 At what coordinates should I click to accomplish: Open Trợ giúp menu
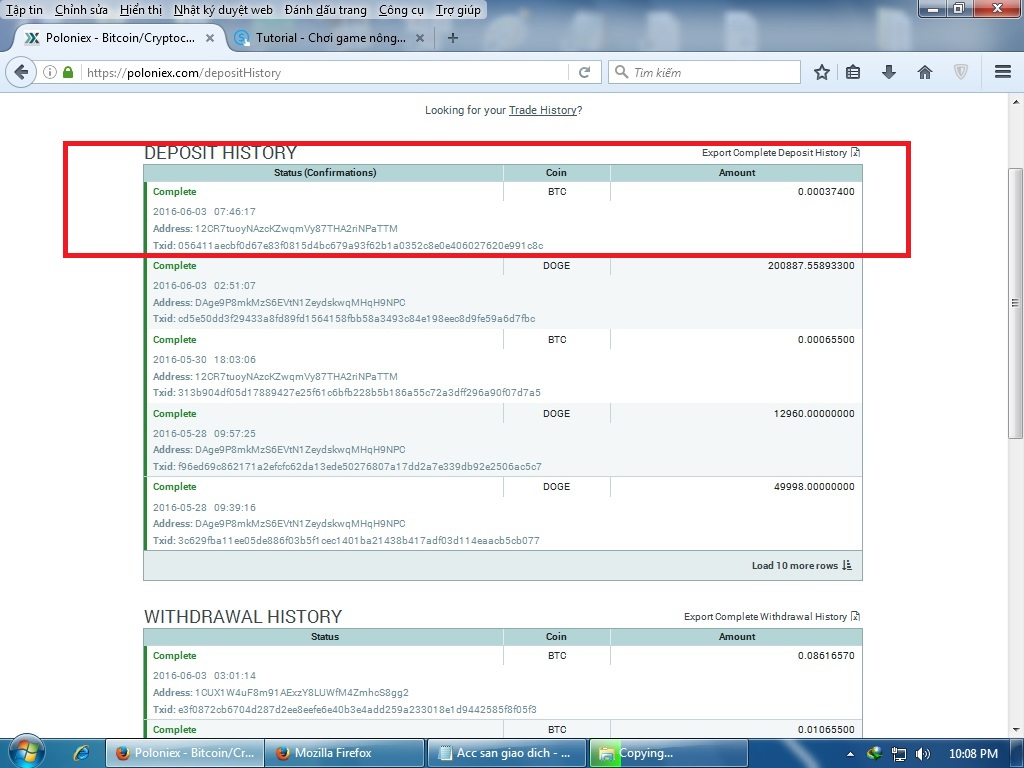(x=458, y=10)
